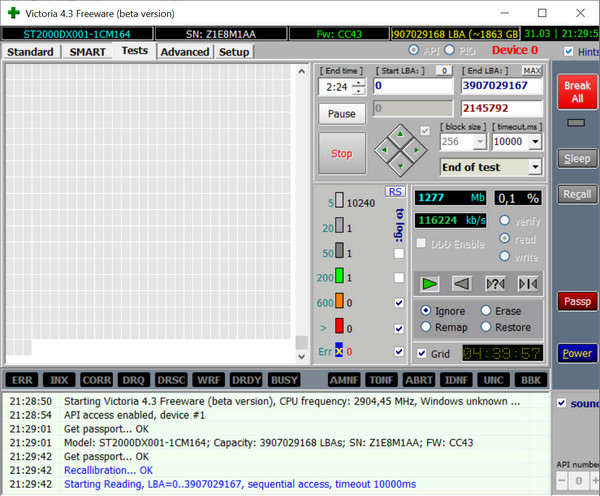Toggle log checkbox for 50 ms blocks
Image resolution: width=600 pixels, height=496 pixels.
[x=399, y=253]
